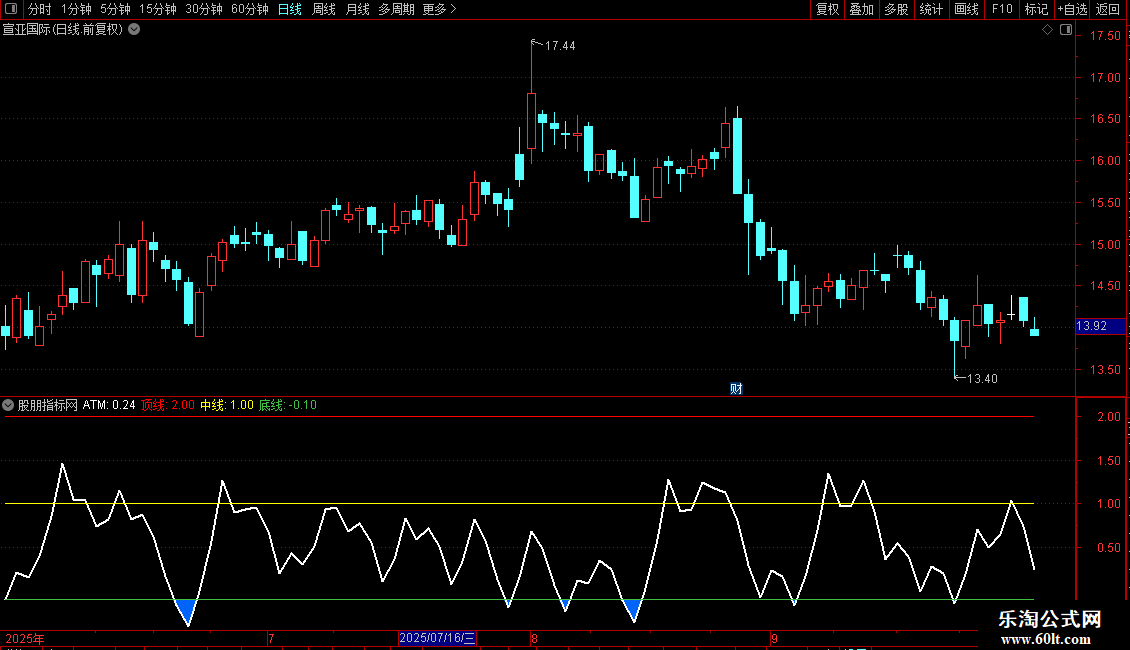The width and height of the screenshot is (1130, 650).
Task: Switch to 月线 monthly chart
Action: 357,9
